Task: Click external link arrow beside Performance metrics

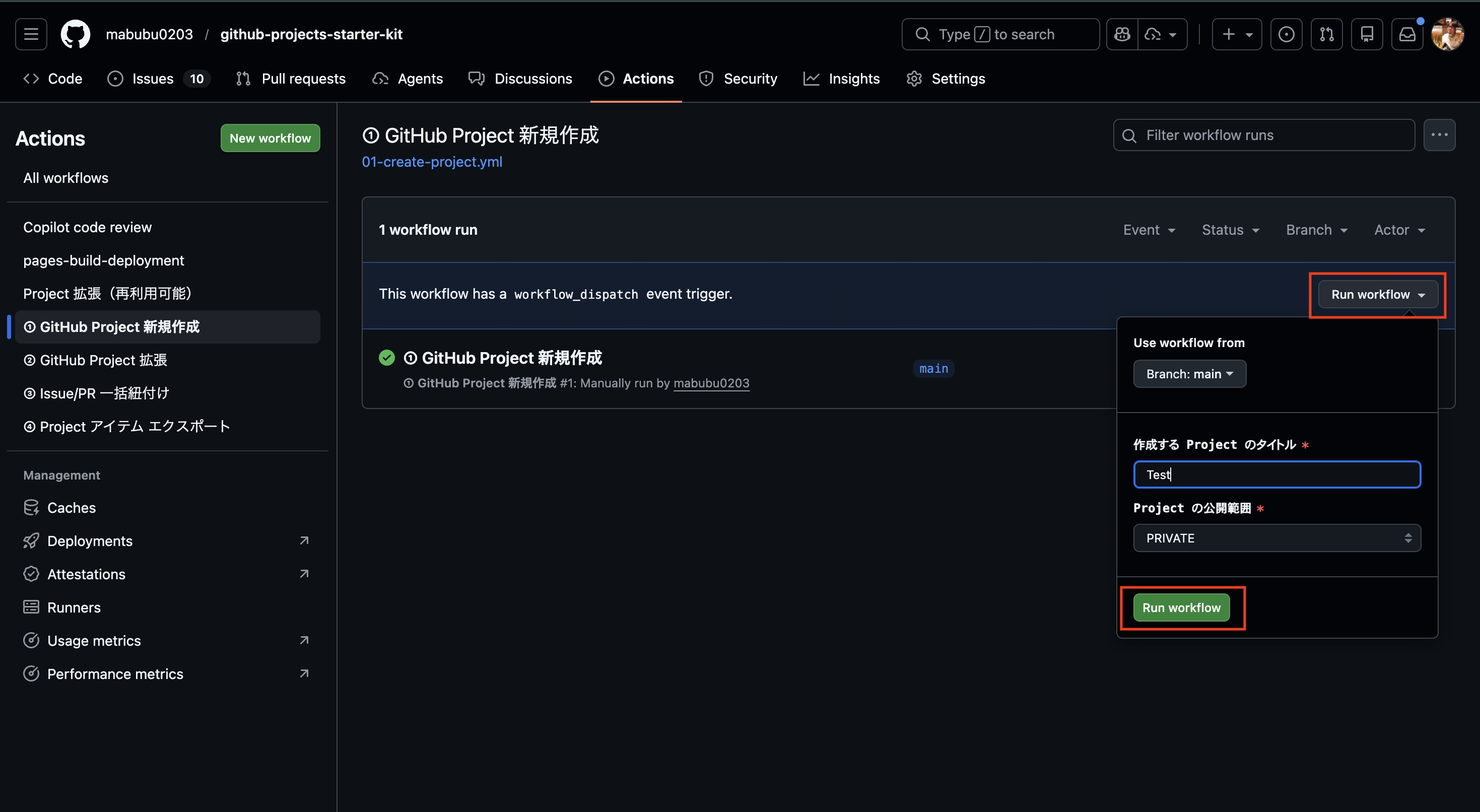Action: [304, 673]
